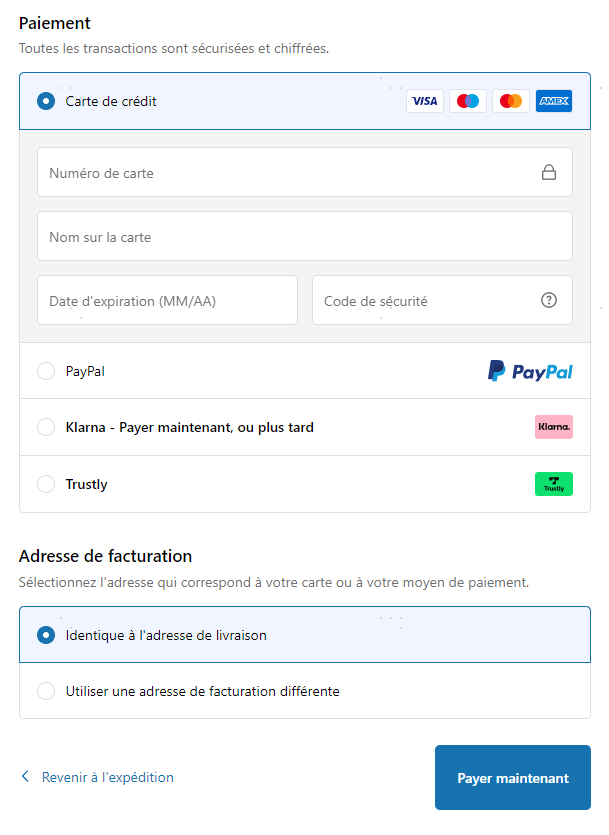Click the green Trustly logo badge
The height and width of the screenshot is (835, 609).
tap(554, 484)
